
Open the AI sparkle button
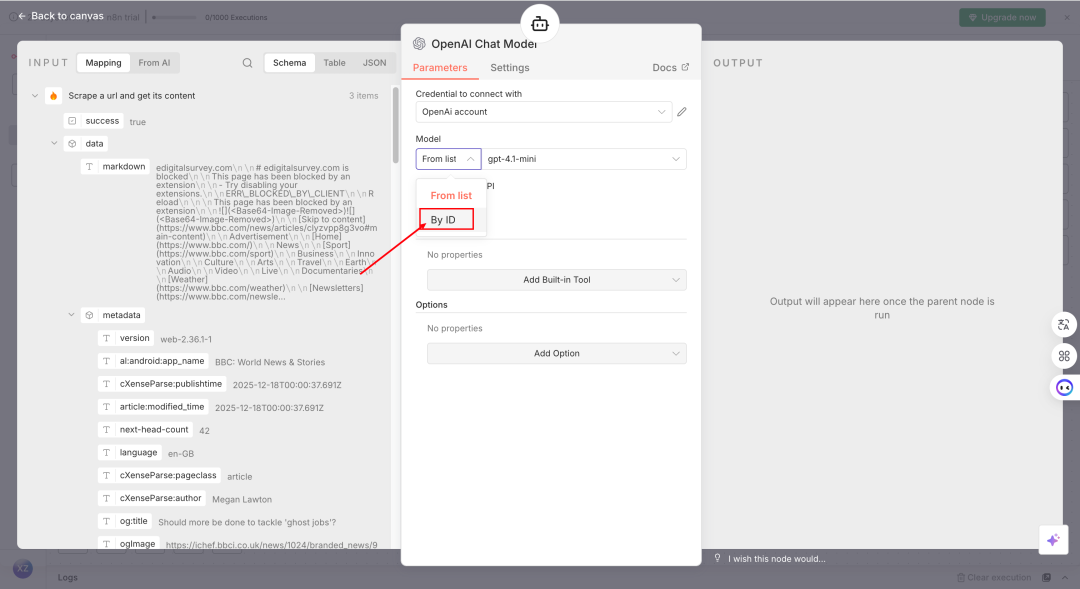(1052, 540)
